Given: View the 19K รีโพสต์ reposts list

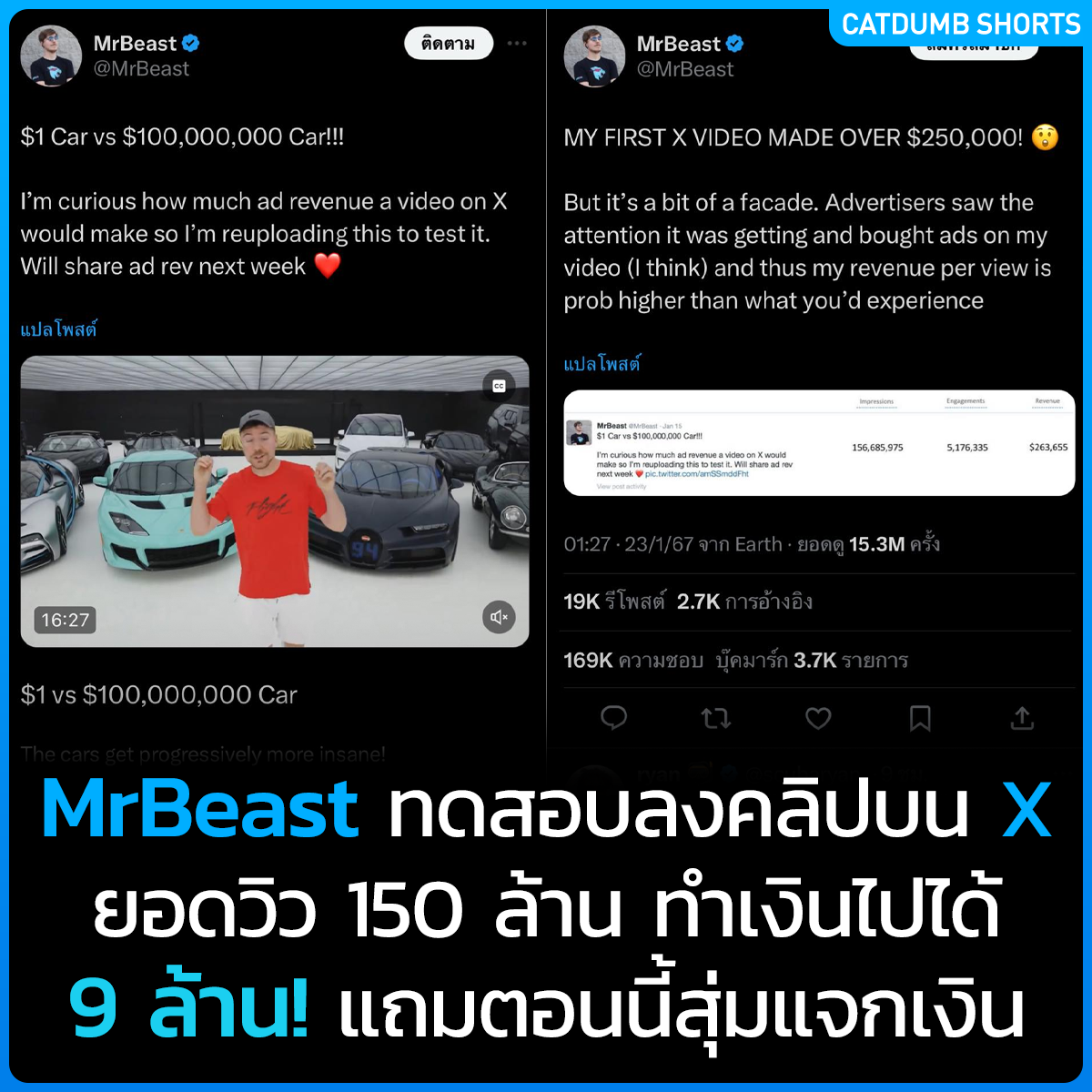Looking at the screenshot, I should (x=614, y=602).
